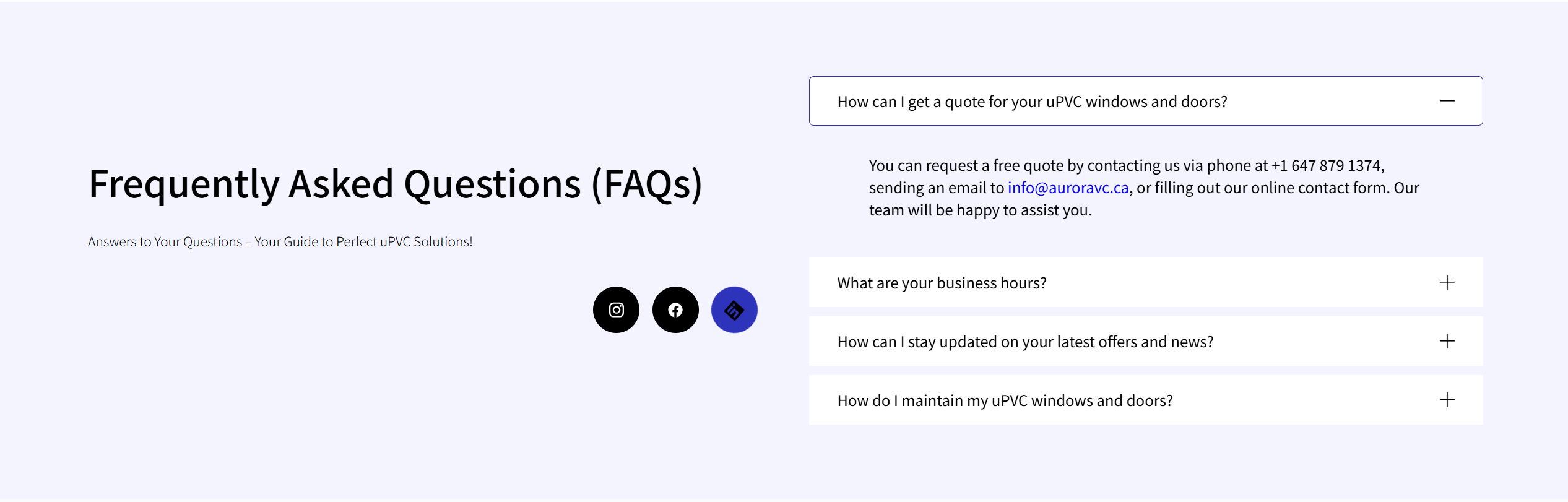Click "Your Guide to Perfect uPVC Solutions!" text
Screen dimensions: 1568x502
pyautogui.click(x=363, y=241)
